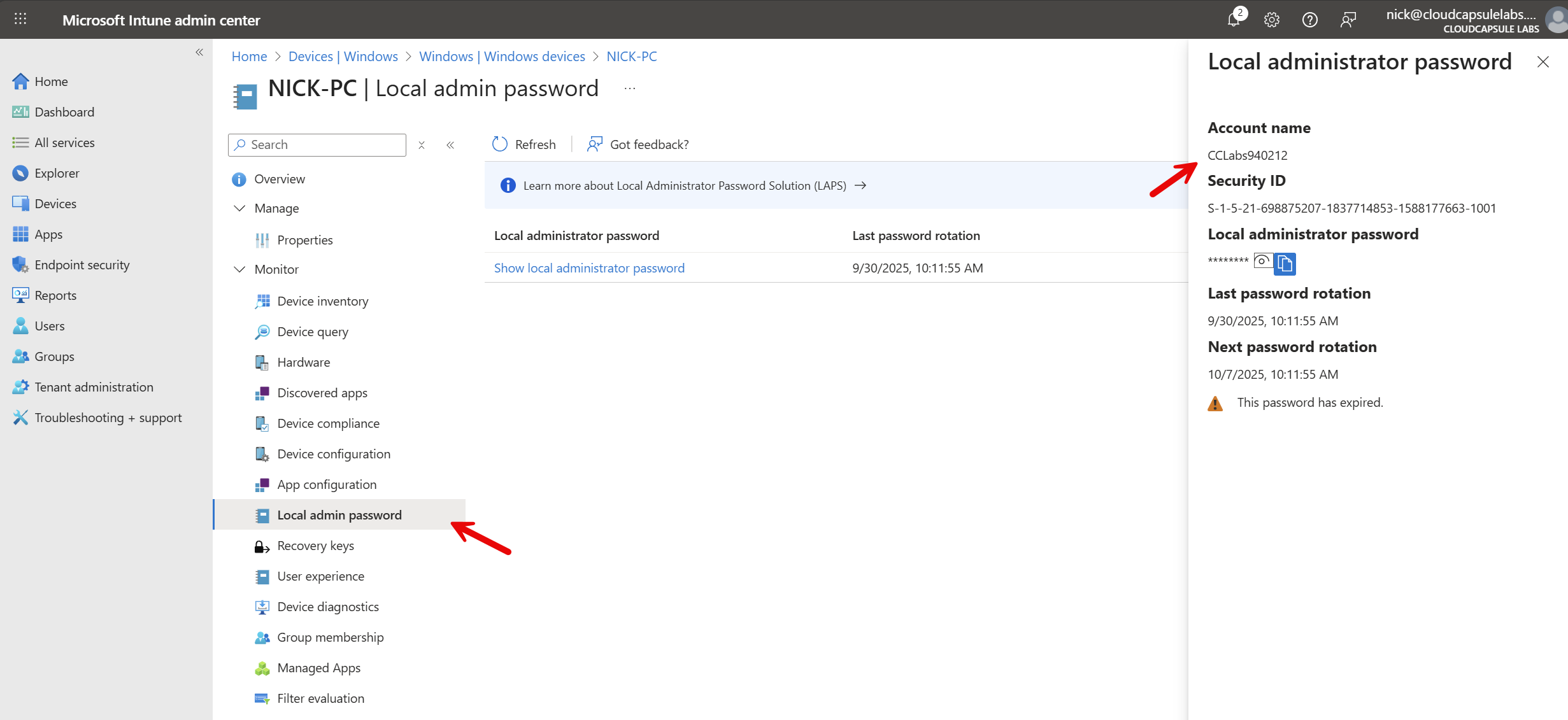This screenshot has width=1568, height=720.
Task: Collapse the device menu pane
Action: tap(450, 145)
